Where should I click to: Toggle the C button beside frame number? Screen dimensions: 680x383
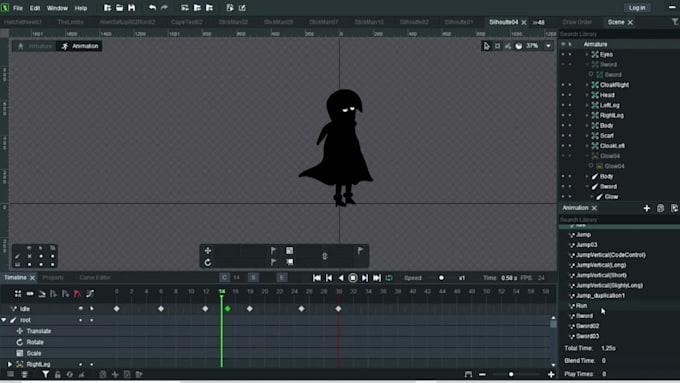(224, 278)
